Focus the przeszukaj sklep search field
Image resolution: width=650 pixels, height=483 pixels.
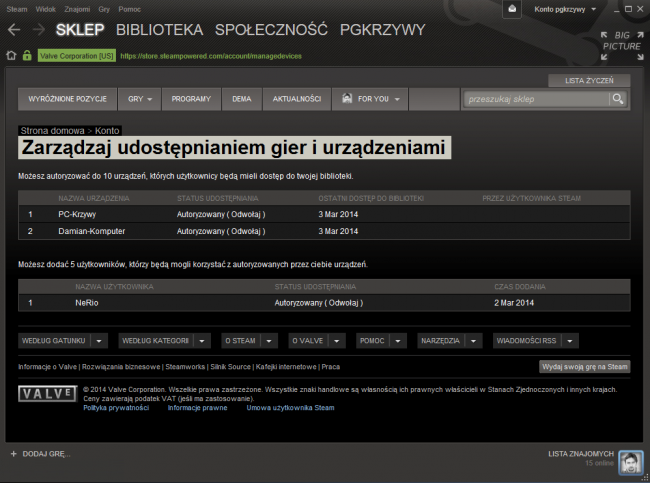(536, 99)
